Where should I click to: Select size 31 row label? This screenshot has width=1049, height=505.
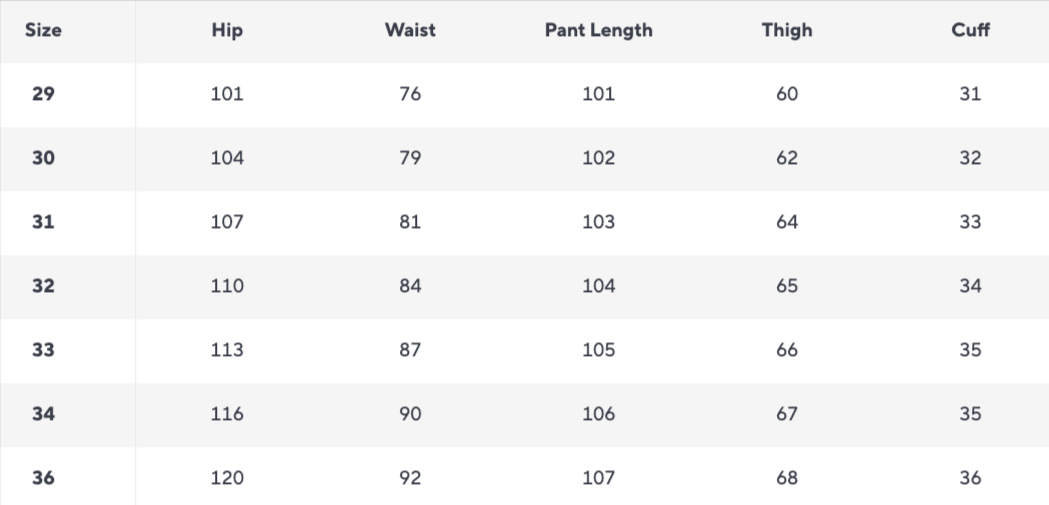click(x=43, y=222)
